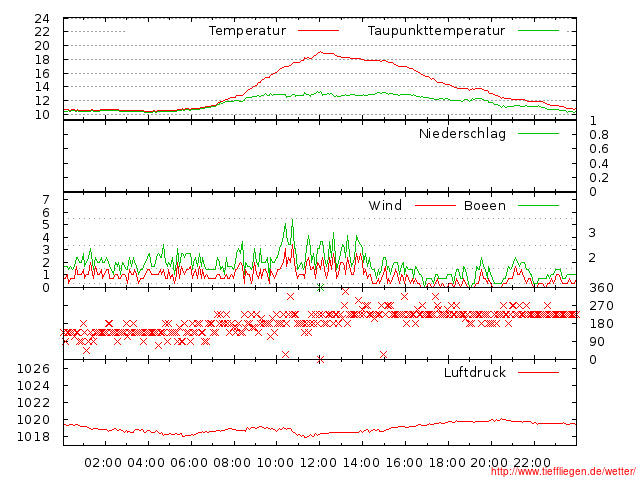Image resolution: width=640 pixels, height=480 pixels.
Task: Click the 180 wind direction axis value
Action: pyautogui.click(x=601, y=324)
